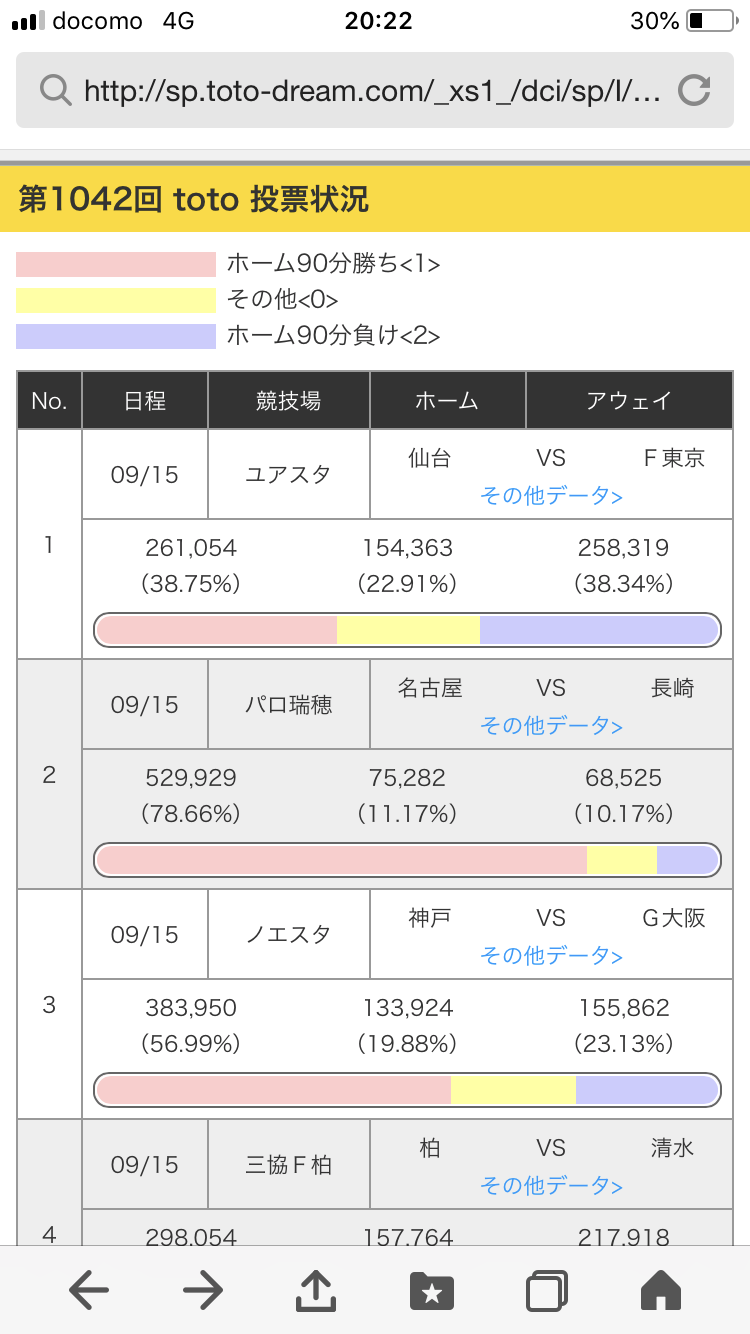750x1334 pixels.
Task: Reload the page with refresh icon
Action: point(693,91)
